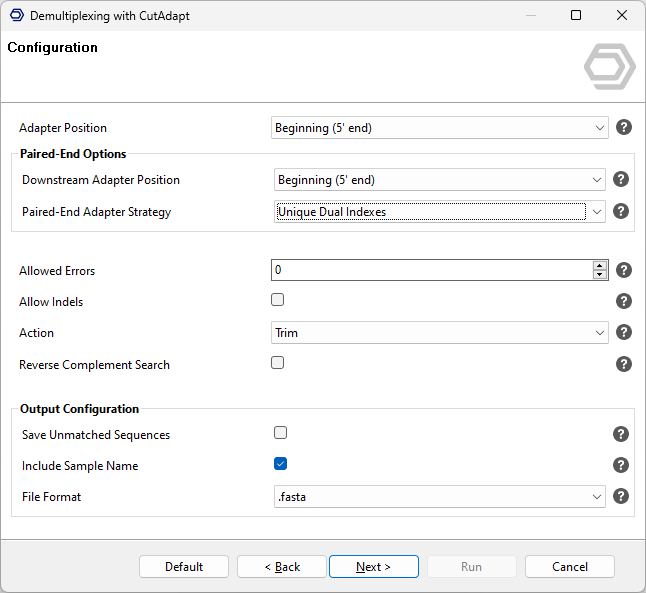Expand the Action dropdown set to Trim
The height and width of the screenshot is (593, 646).
[x=440, y=333]
